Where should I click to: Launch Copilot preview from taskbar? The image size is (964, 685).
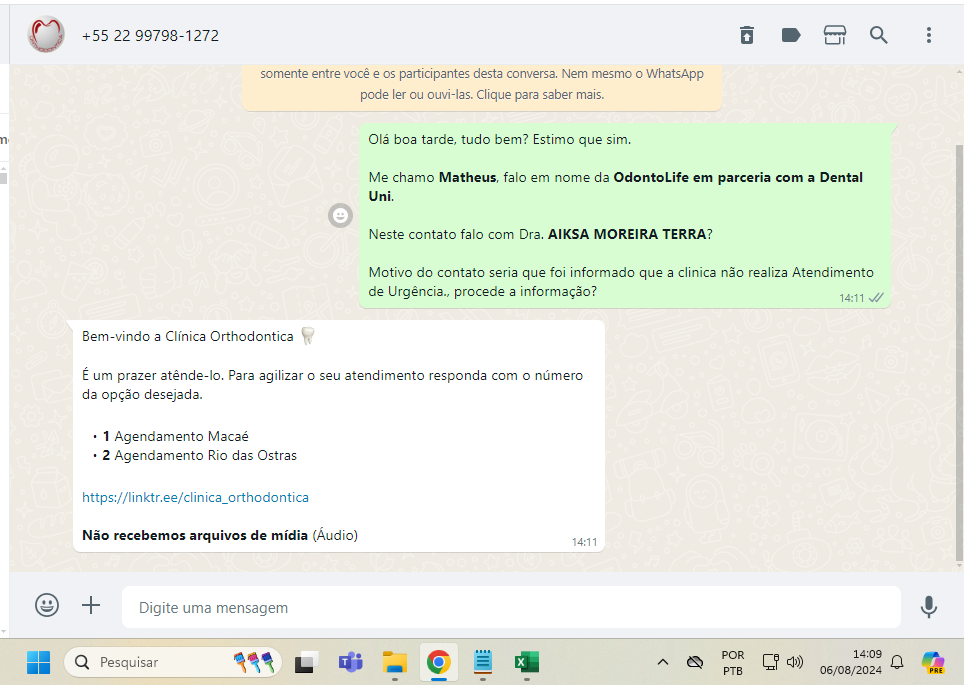pos(933,662)
